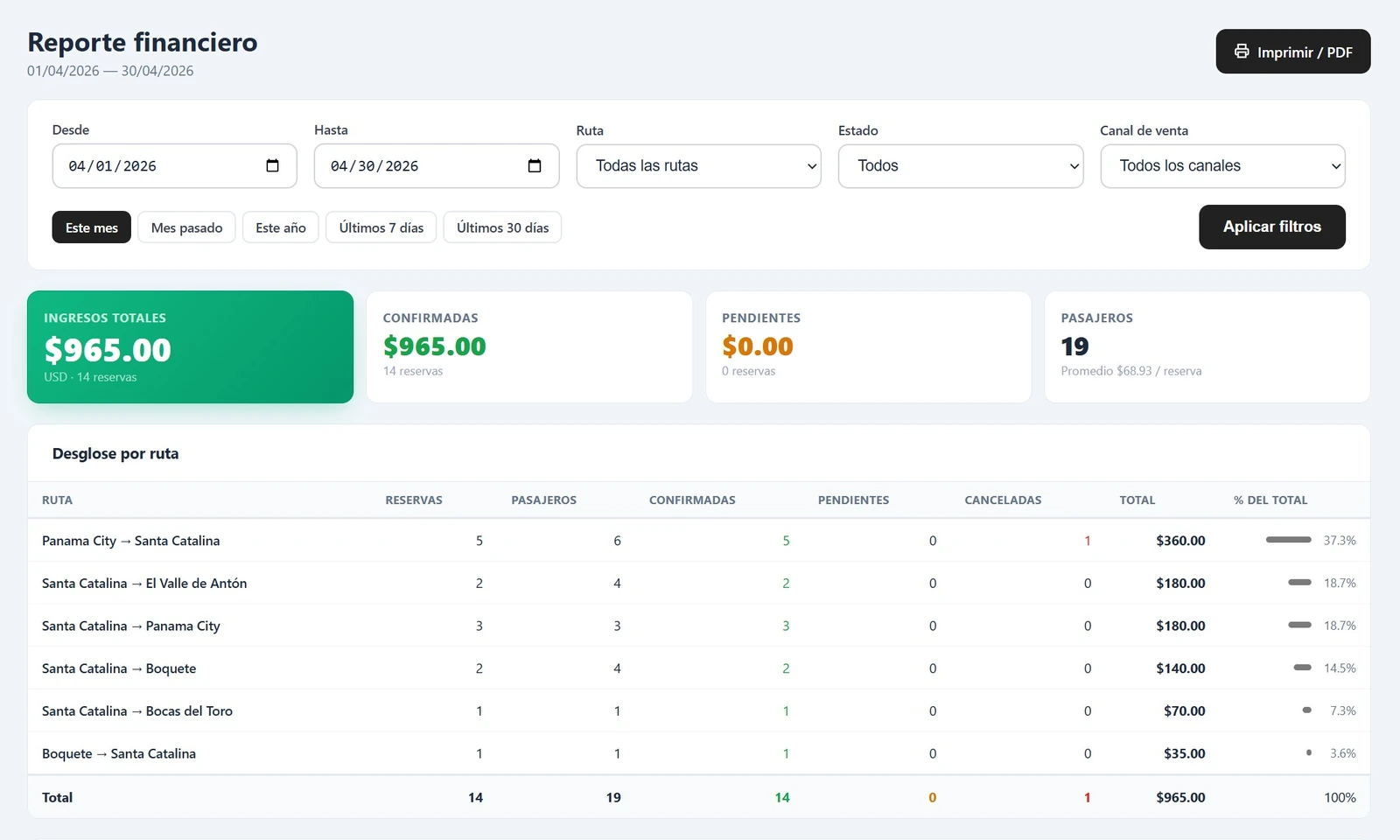
Task: Click the '% del total' column header
Action: (x=1270, y=500)
